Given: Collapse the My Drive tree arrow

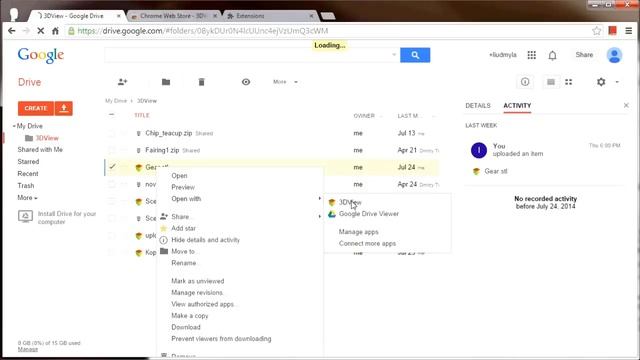Looking at the screenshot, I should (14, 126).
